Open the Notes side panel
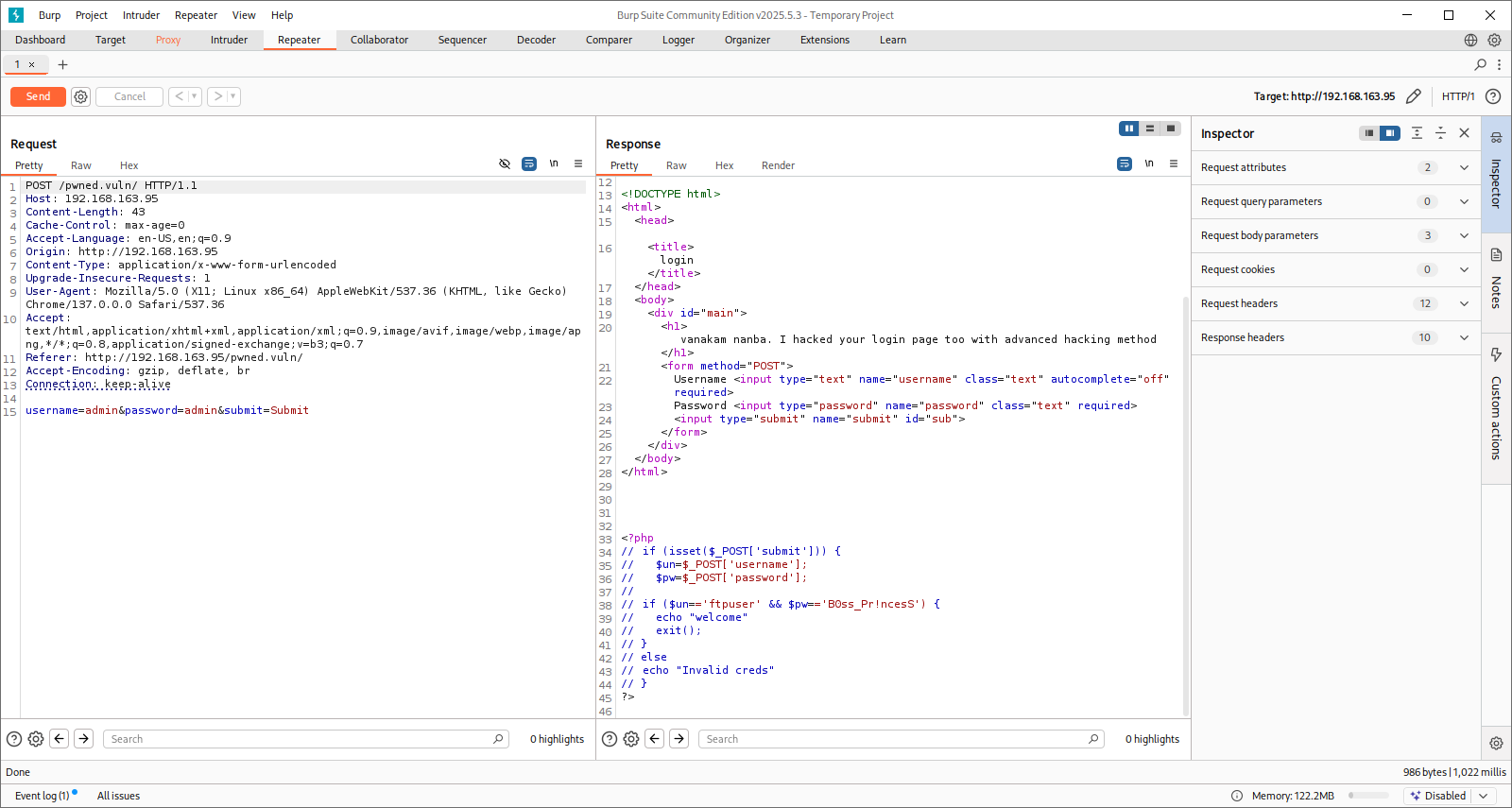1512x808 pixels. [x=1496, y=282]
